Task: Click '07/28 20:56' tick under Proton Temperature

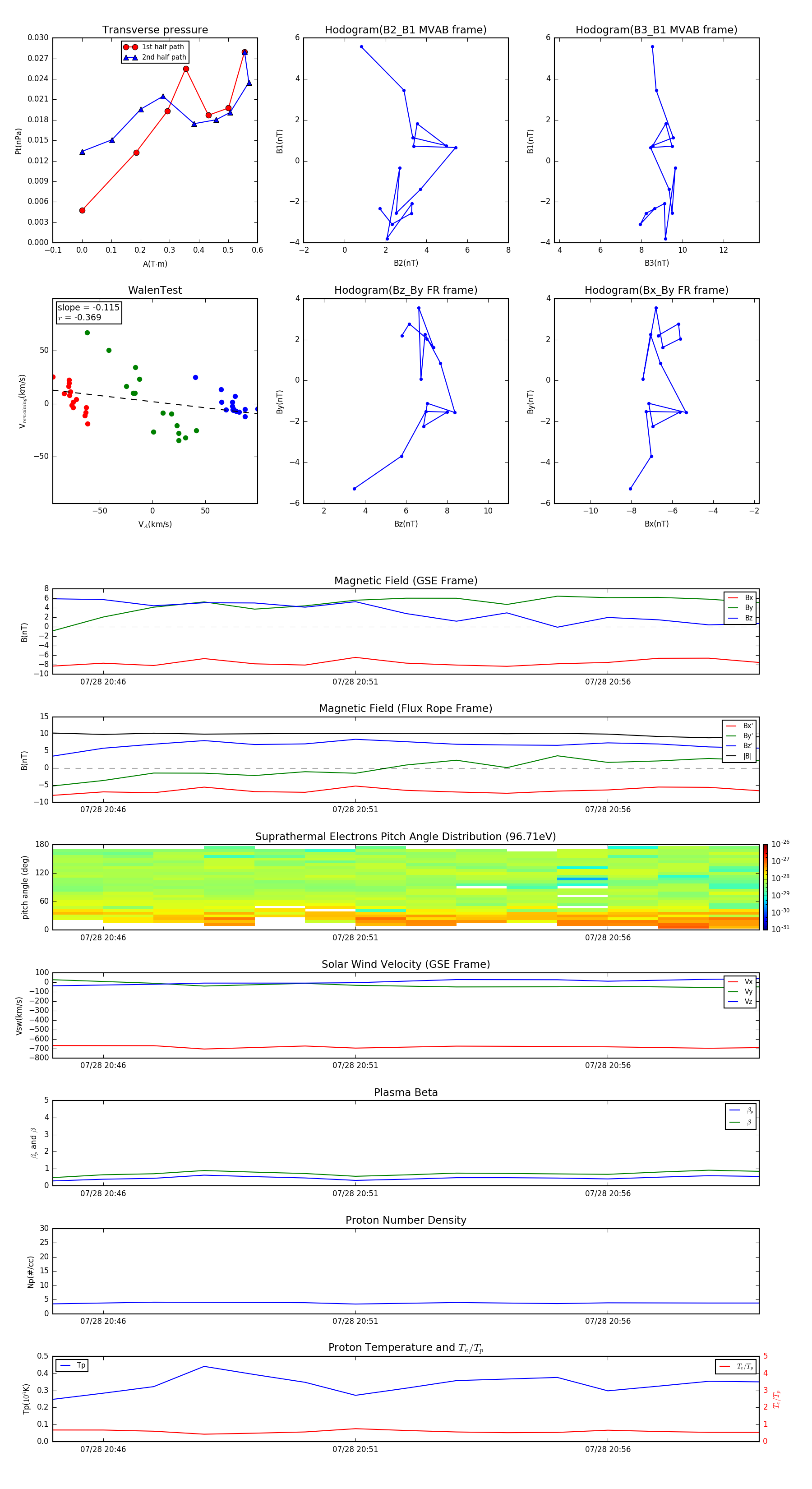Action: click(x=607, y=1449)
